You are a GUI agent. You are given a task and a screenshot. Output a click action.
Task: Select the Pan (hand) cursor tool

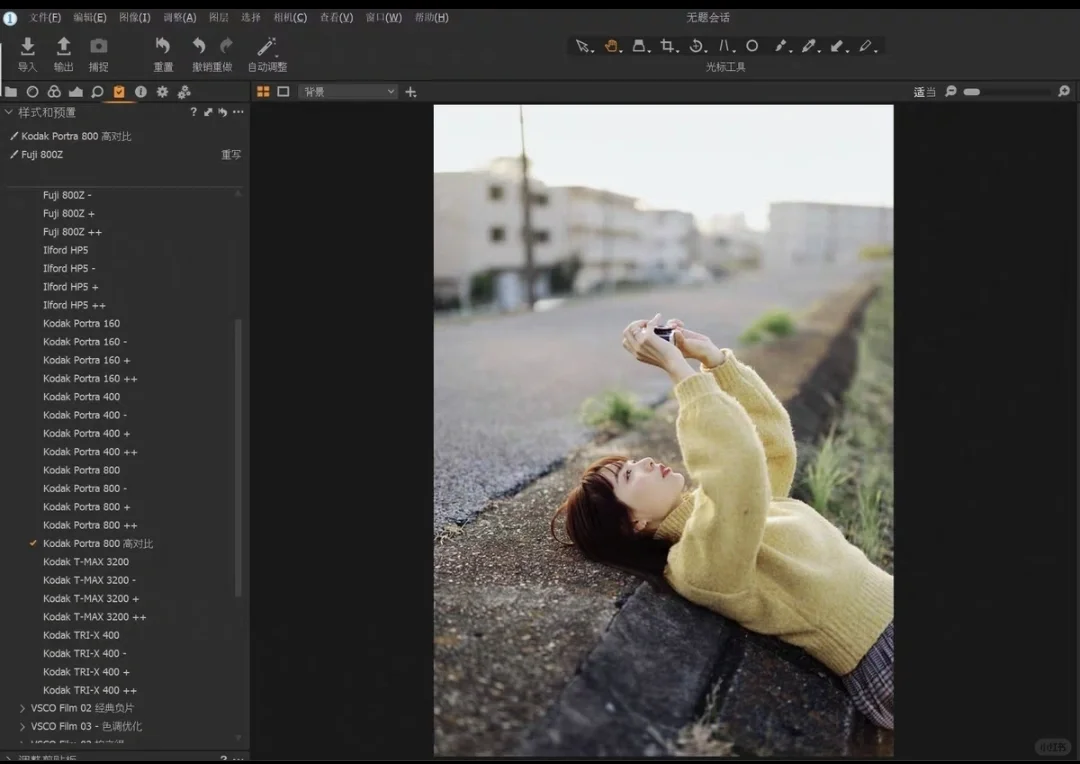tap(610, 45)
